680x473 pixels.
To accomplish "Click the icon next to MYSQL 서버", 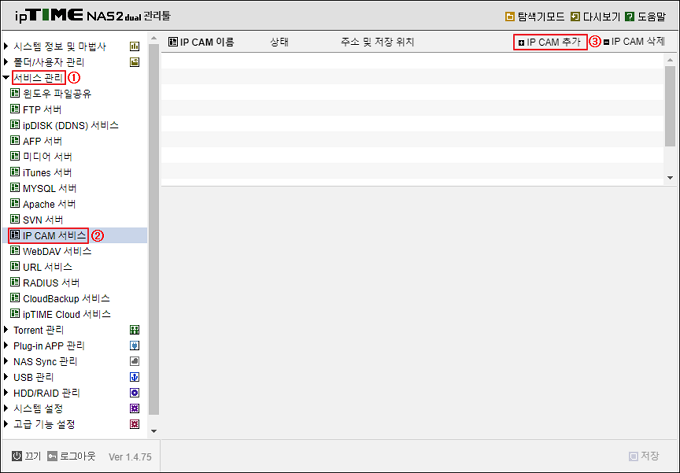I will [15, 187].
